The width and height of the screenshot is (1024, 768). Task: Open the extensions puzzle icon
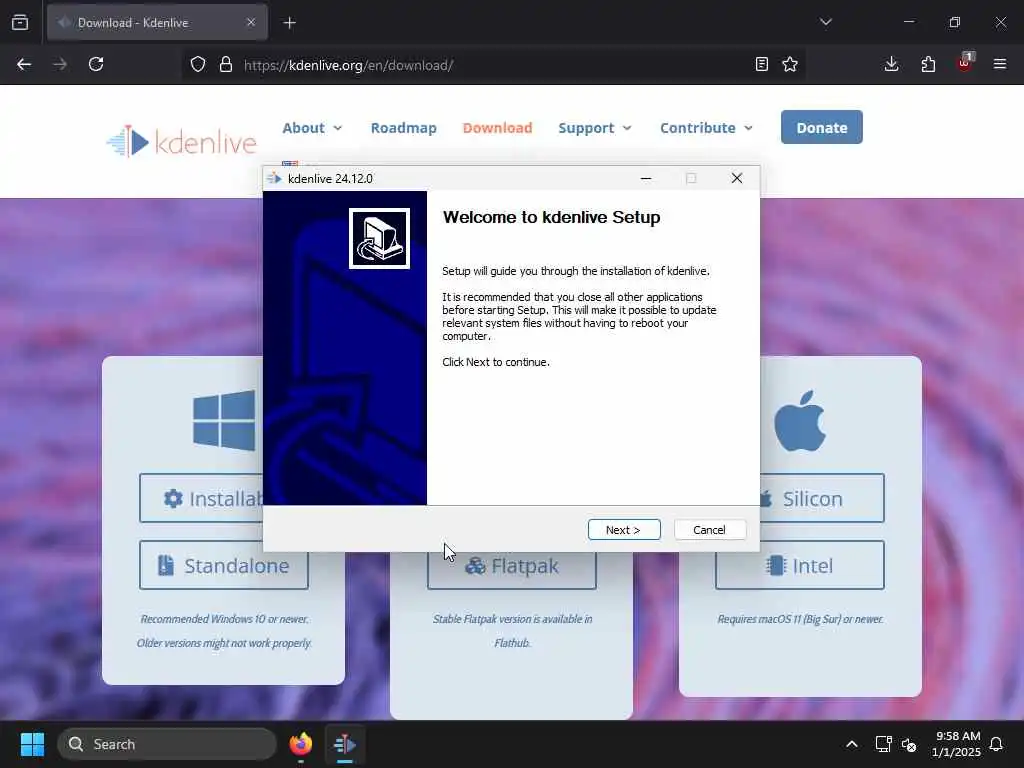(928, 64)
